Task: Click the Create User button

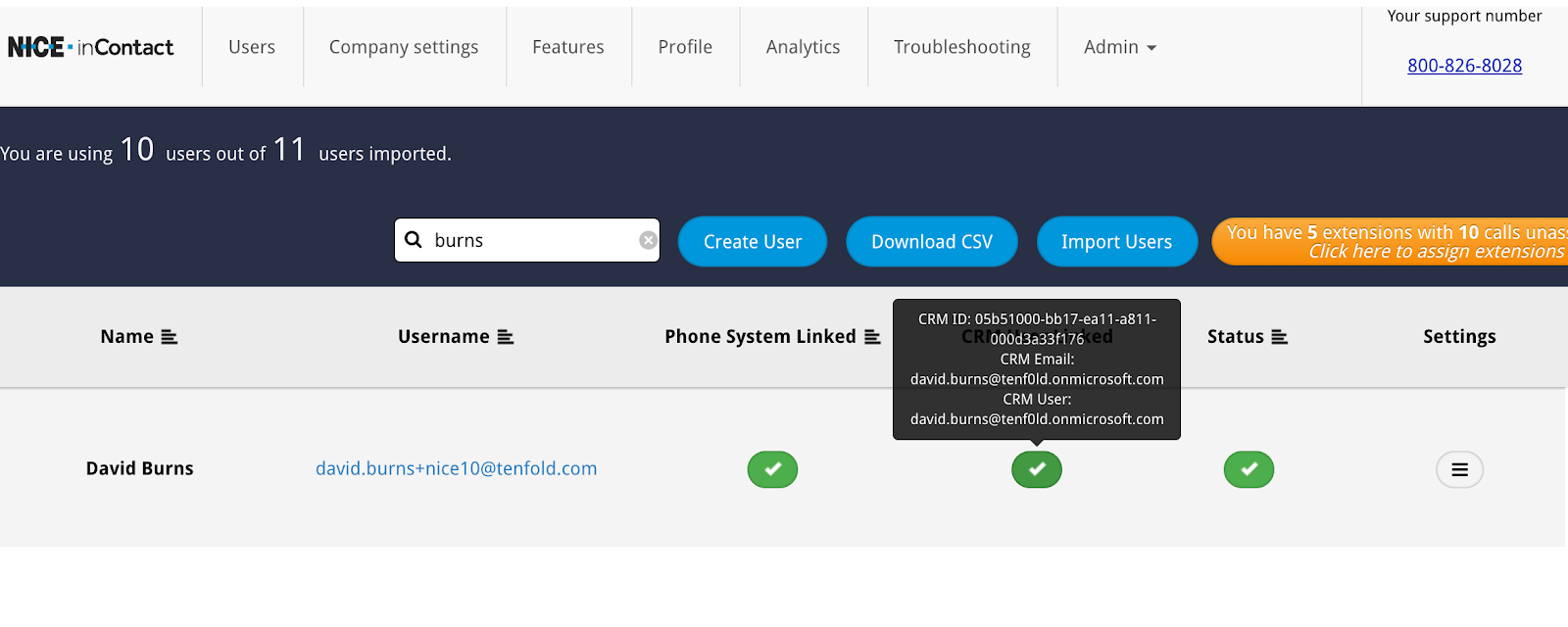Action: [x=753, y=241]
